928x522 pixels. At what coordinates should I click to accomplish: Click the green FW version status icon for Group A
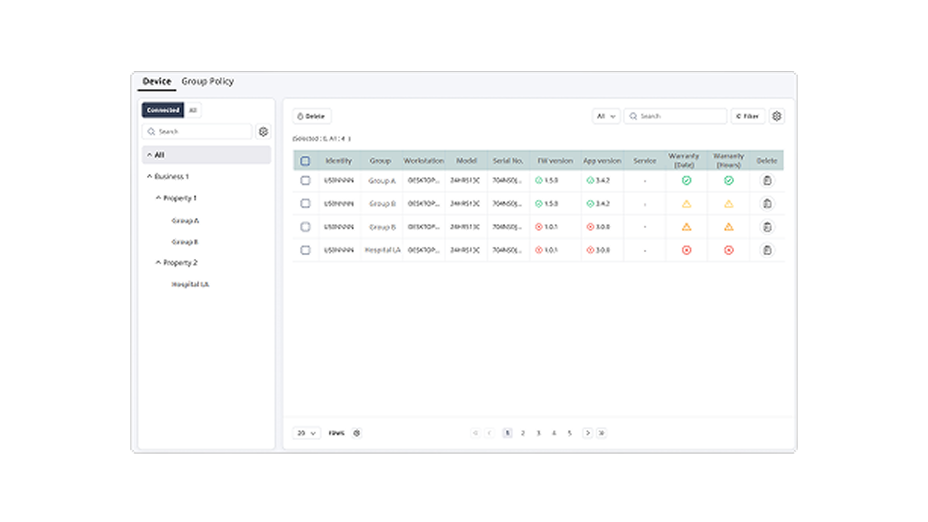tap(539, 181)
